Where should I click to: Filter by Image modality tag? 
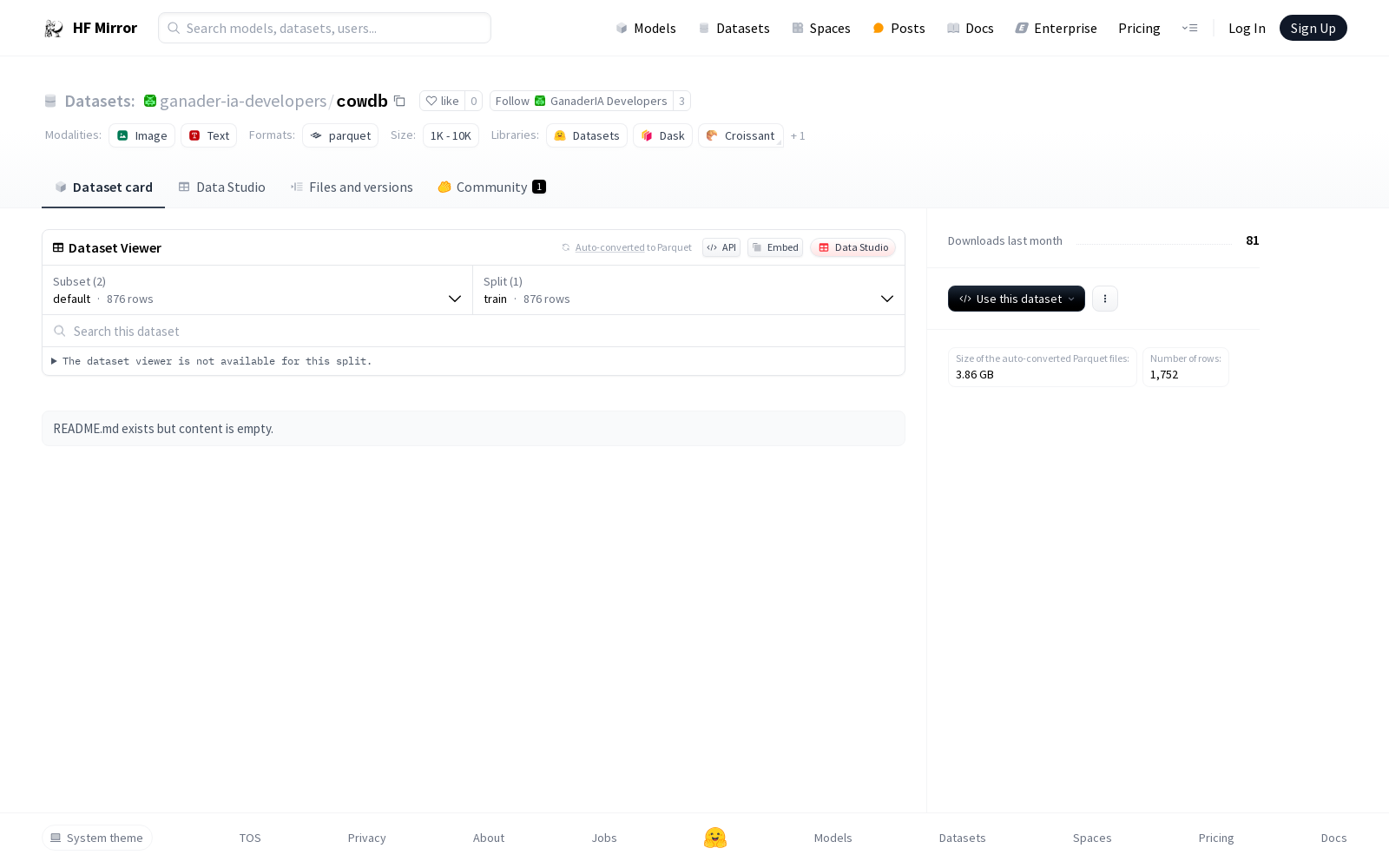click(x=142, y=135)
